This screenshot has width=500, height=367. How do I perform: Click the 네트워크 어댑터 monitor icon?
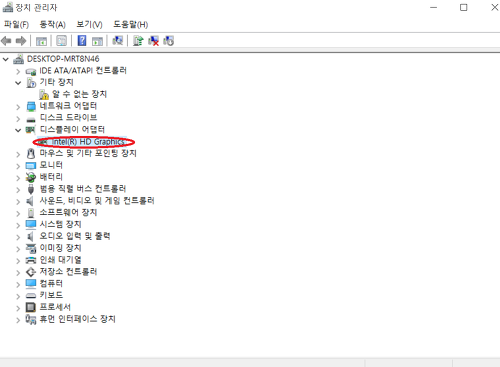pos(31,107)
